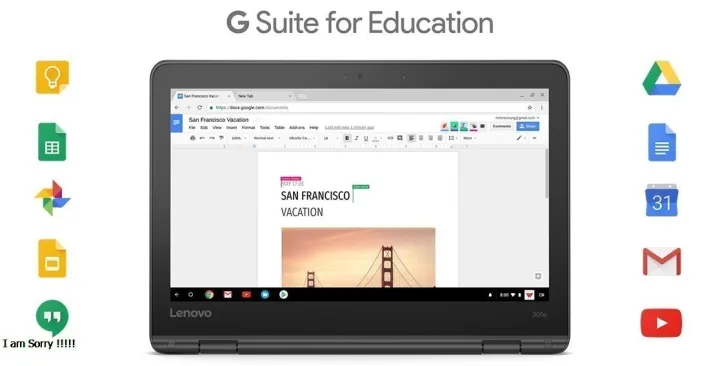This screenshot has height=366, width=720.
Task: Open the large red YouTube icon
Action: pyautogui.click(x=661, y=323)
